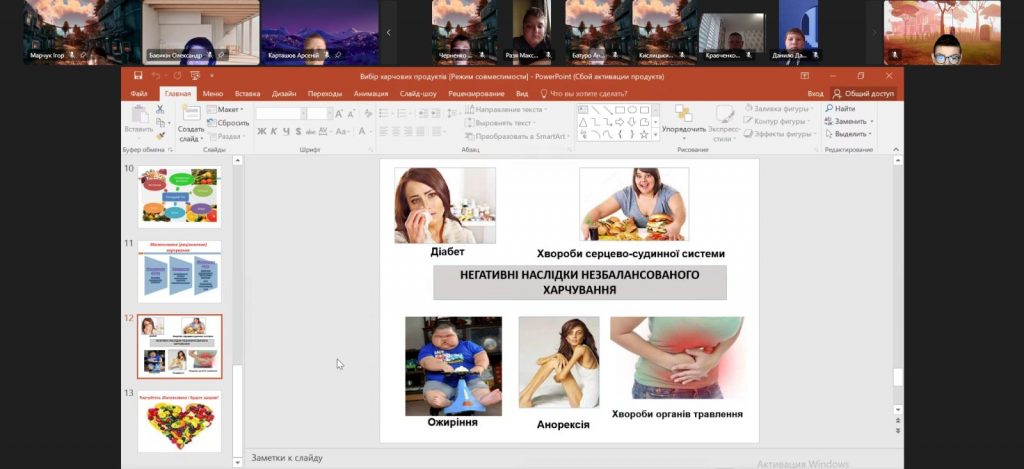The image size is (1024, 469).
Task: Click the slide panel vertical scrollbar
Action: click(x=237, y=300)
